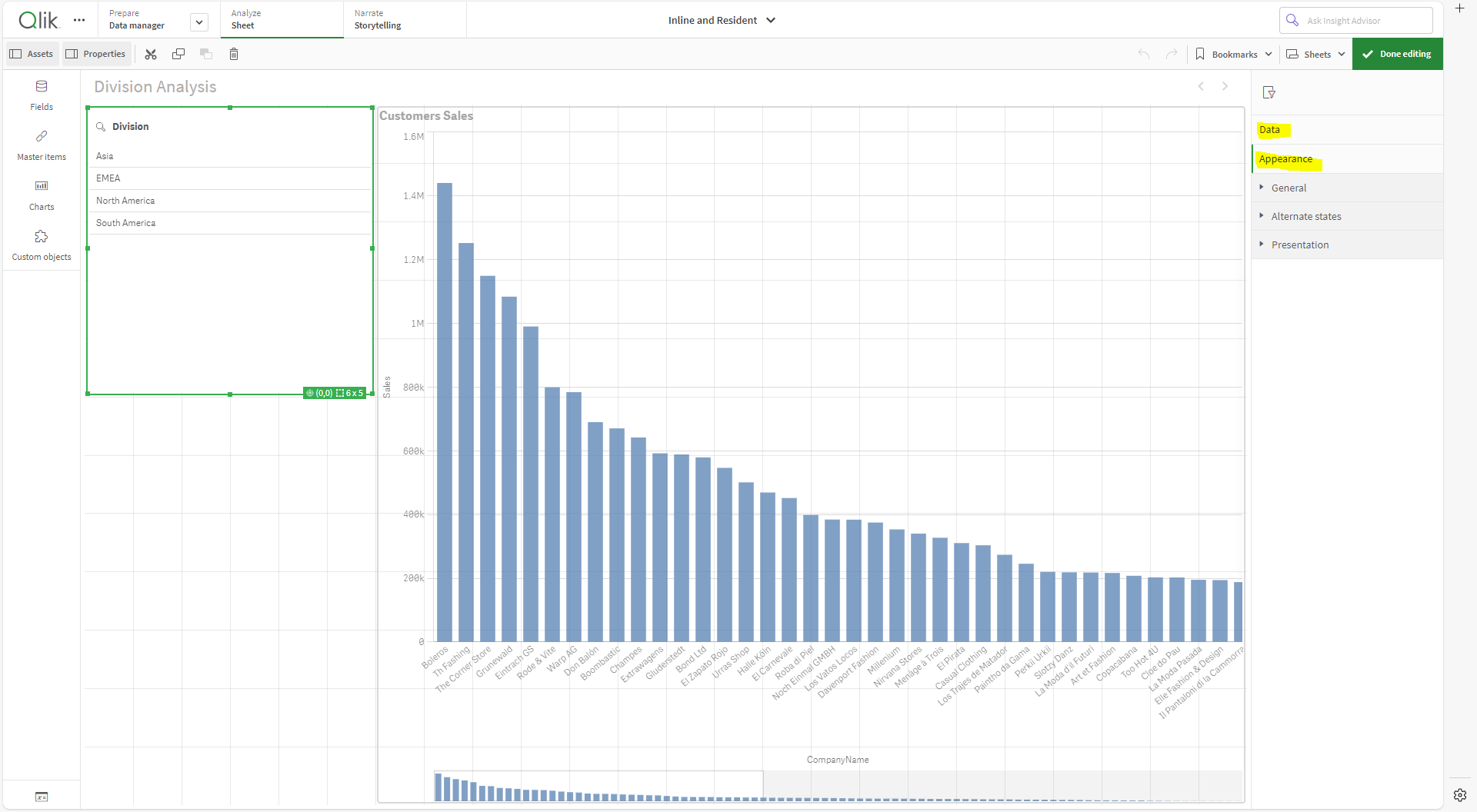Open the Prepare dropdown arrow

click(x=199, y=22)
